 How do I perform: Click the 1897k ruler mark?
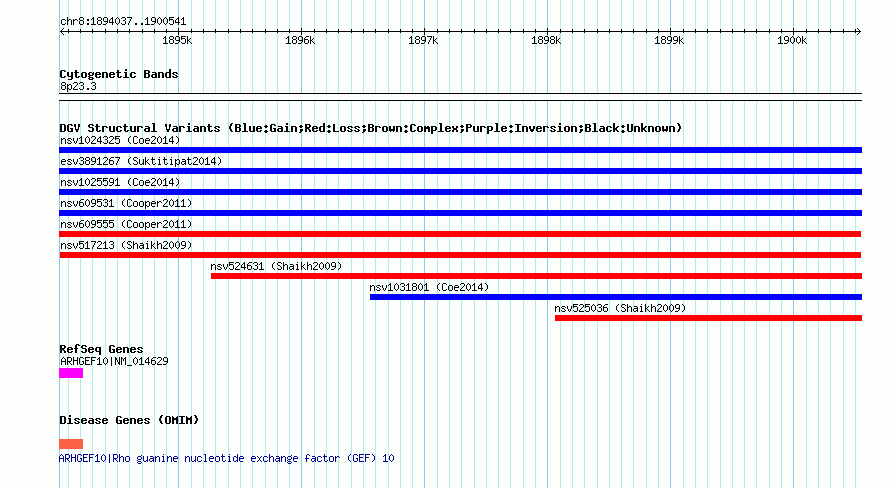[423, 40]
